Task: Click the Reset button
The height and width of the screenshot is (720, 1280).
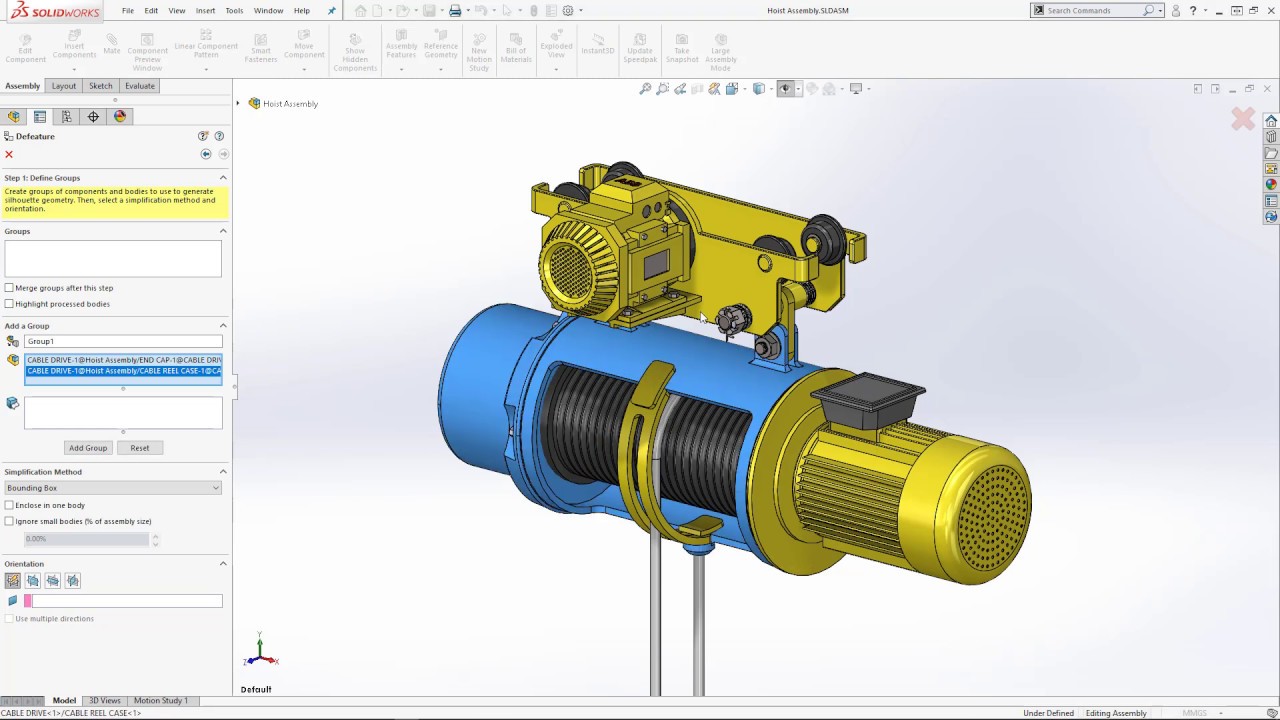Action: click(x=140, y=448)
